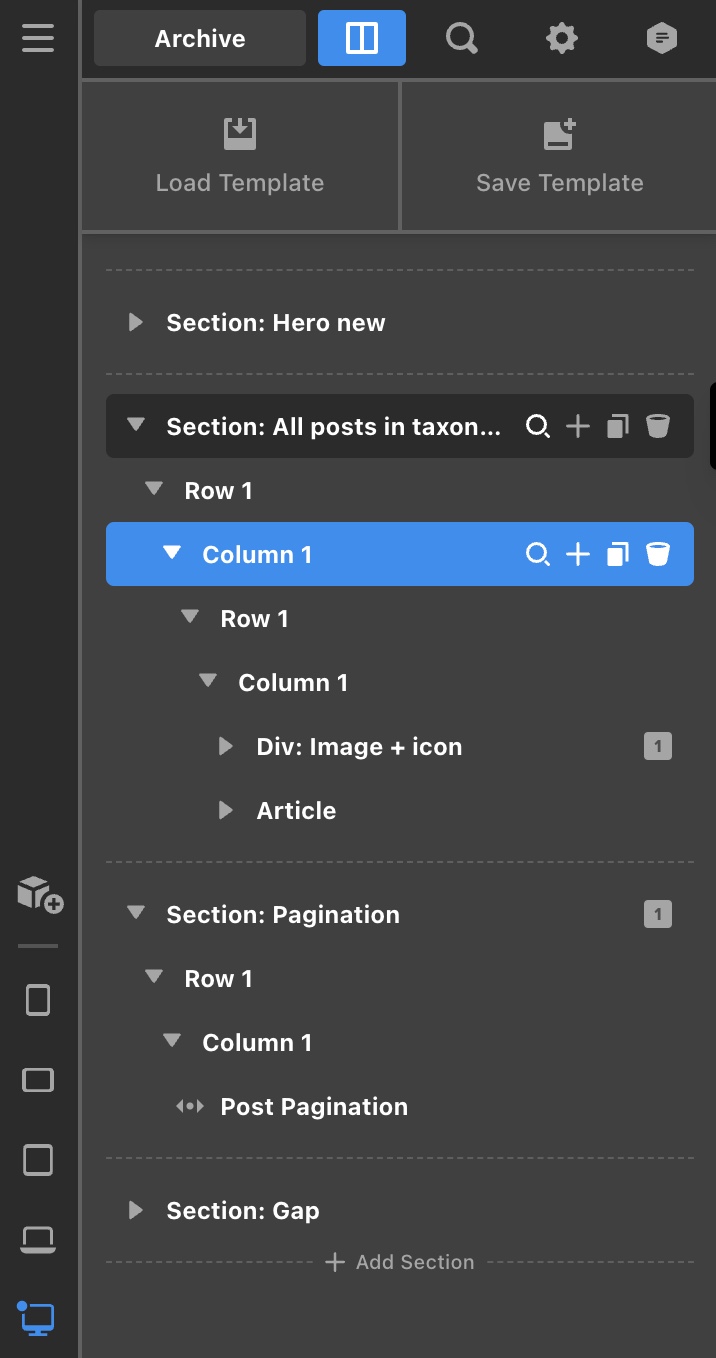Switch to desktop monitor viewport

(x=38, y=1318)
